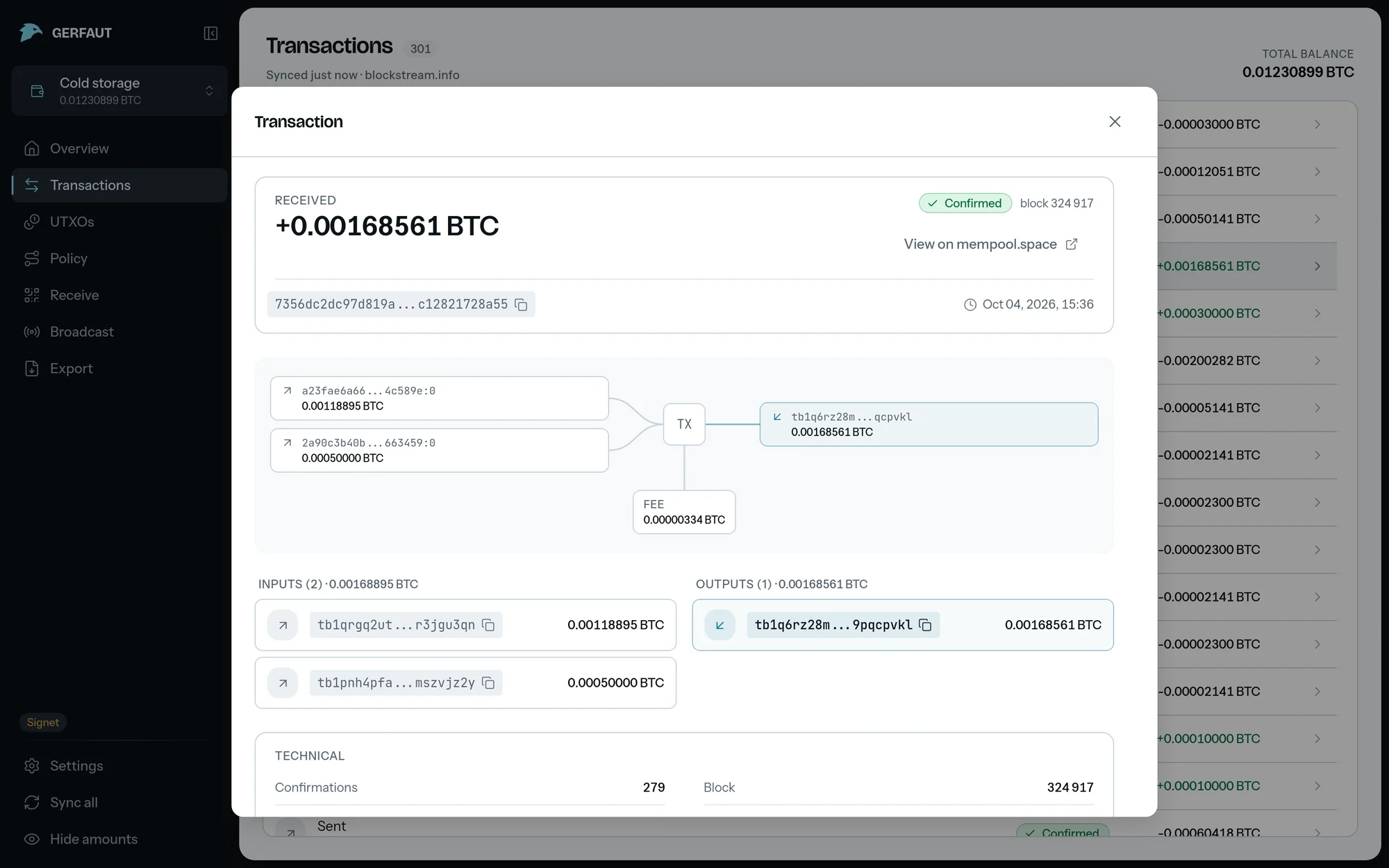The image size is (1389, 868).
Task: Click output node tb1q6rz28m...qcpvkl in diagram
Action: tap(929, 424)
